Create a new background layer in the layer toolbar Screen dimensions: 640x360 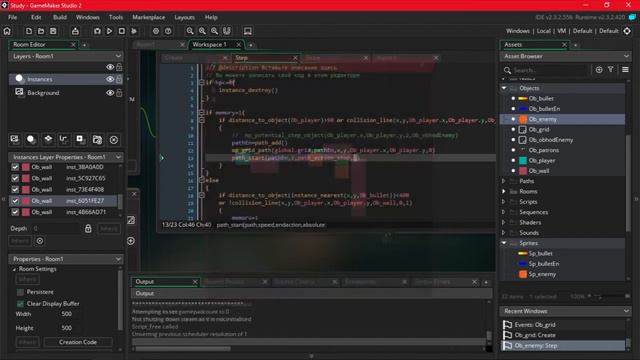pos(15,140)
